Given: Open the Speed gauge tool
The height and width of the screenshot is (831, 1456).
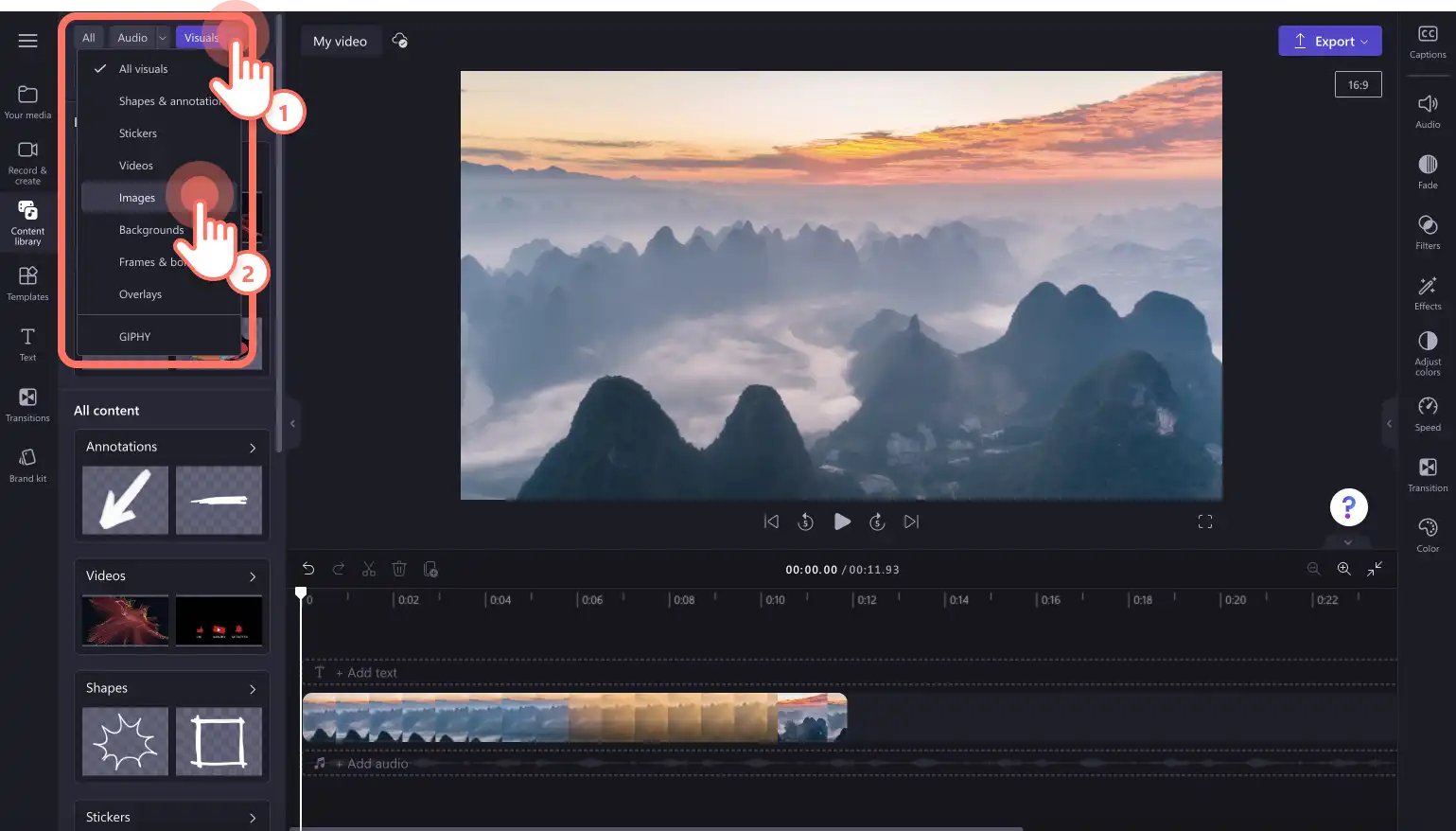Looking at the screenshot, I should (x=1428, y=414).
